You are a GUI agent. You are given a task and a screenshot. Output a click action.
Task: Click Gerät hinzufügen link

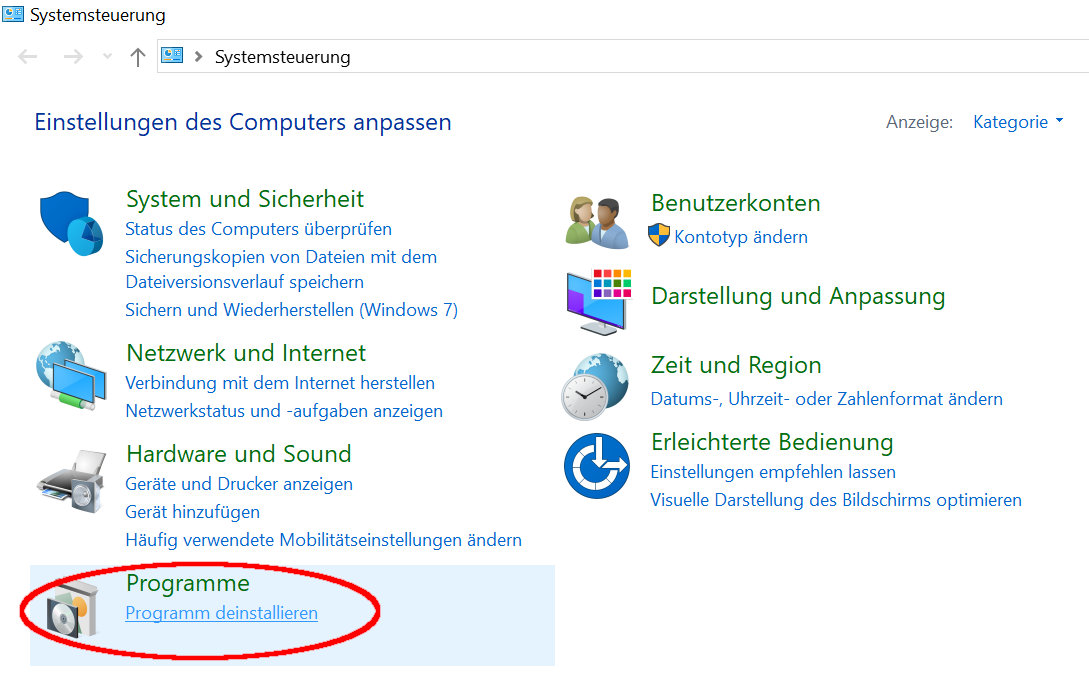[192, 512]
